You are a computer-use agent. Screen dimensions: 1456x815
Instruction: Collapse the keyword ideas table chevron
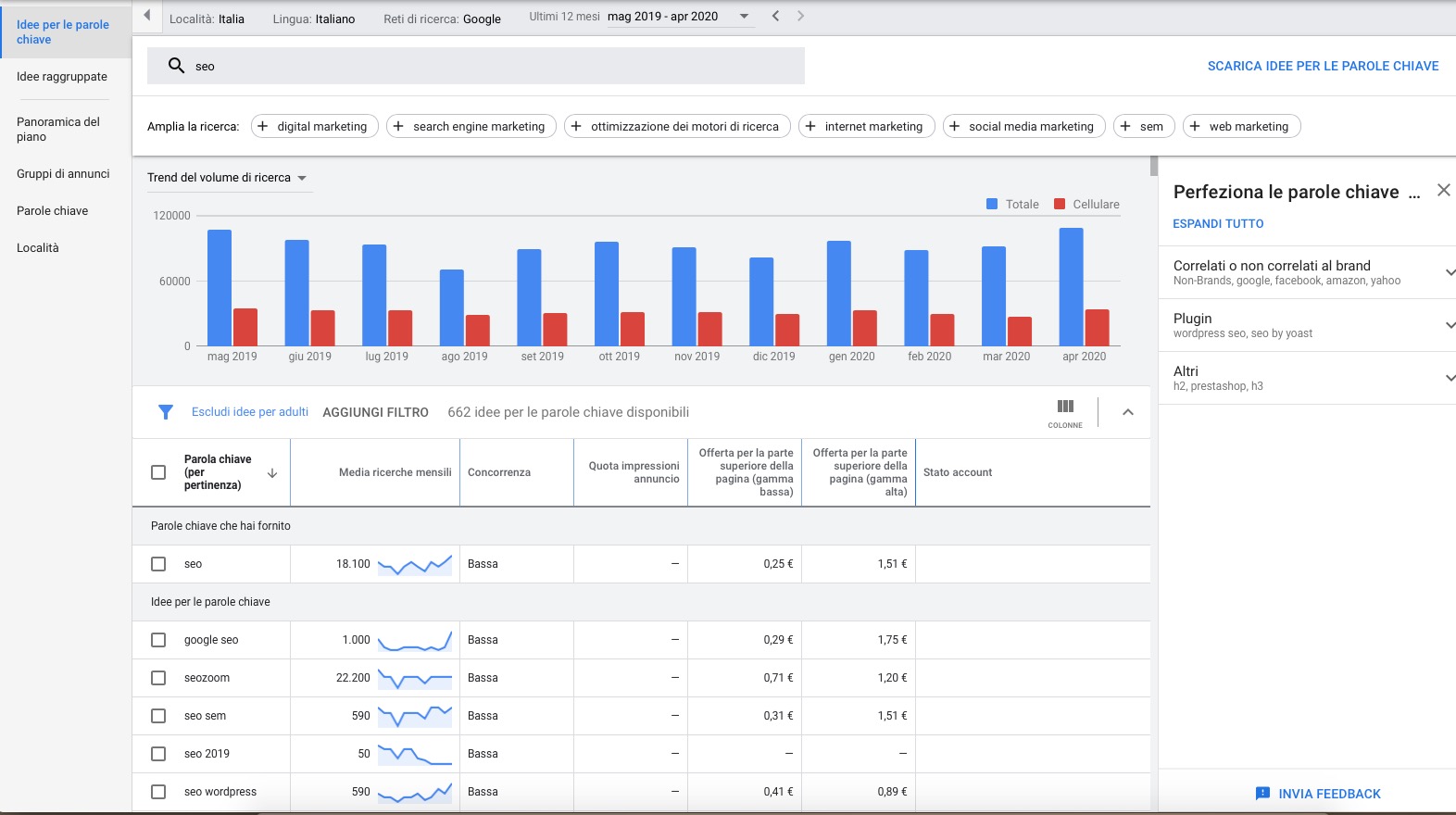pos(1127,412)
